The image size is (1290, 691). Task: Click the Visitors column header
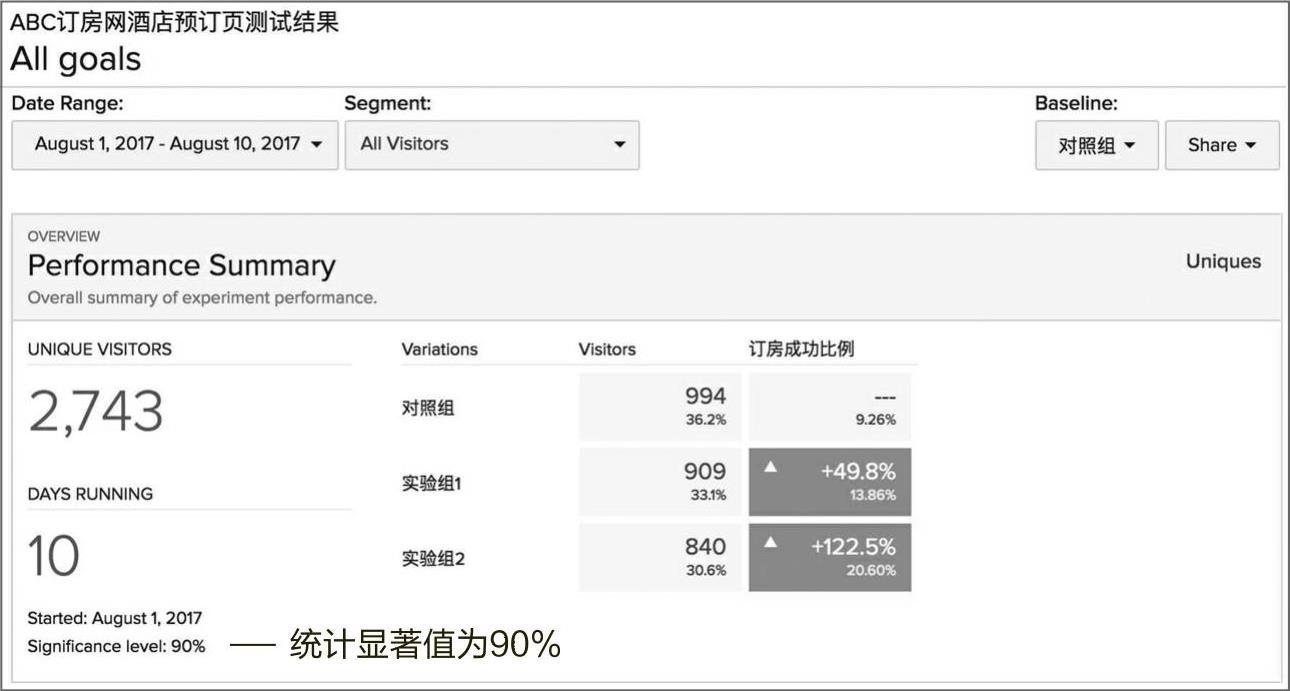(606, 349)
